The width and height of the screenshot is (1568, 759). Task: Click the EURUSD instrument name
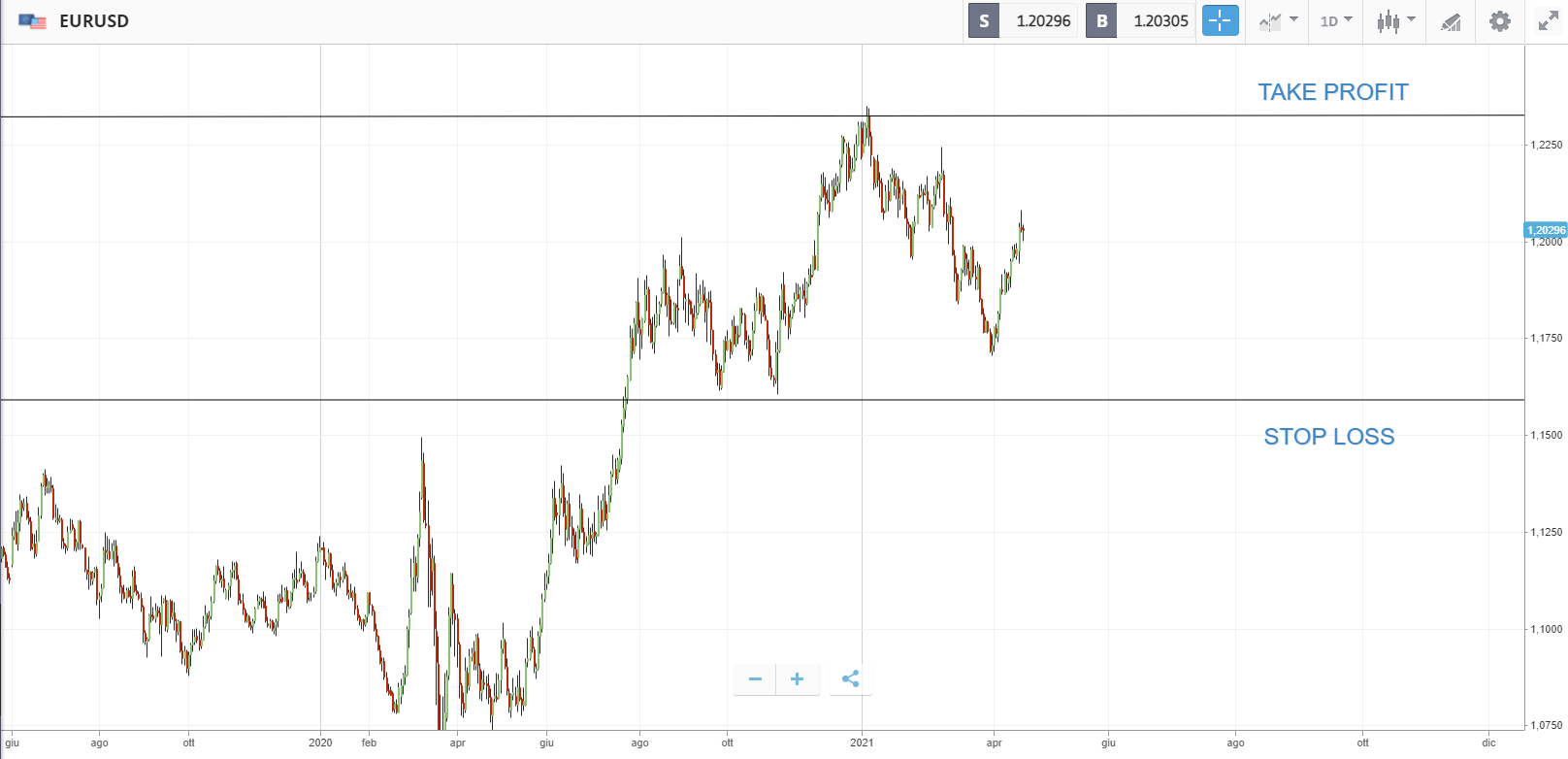[94, 21]
